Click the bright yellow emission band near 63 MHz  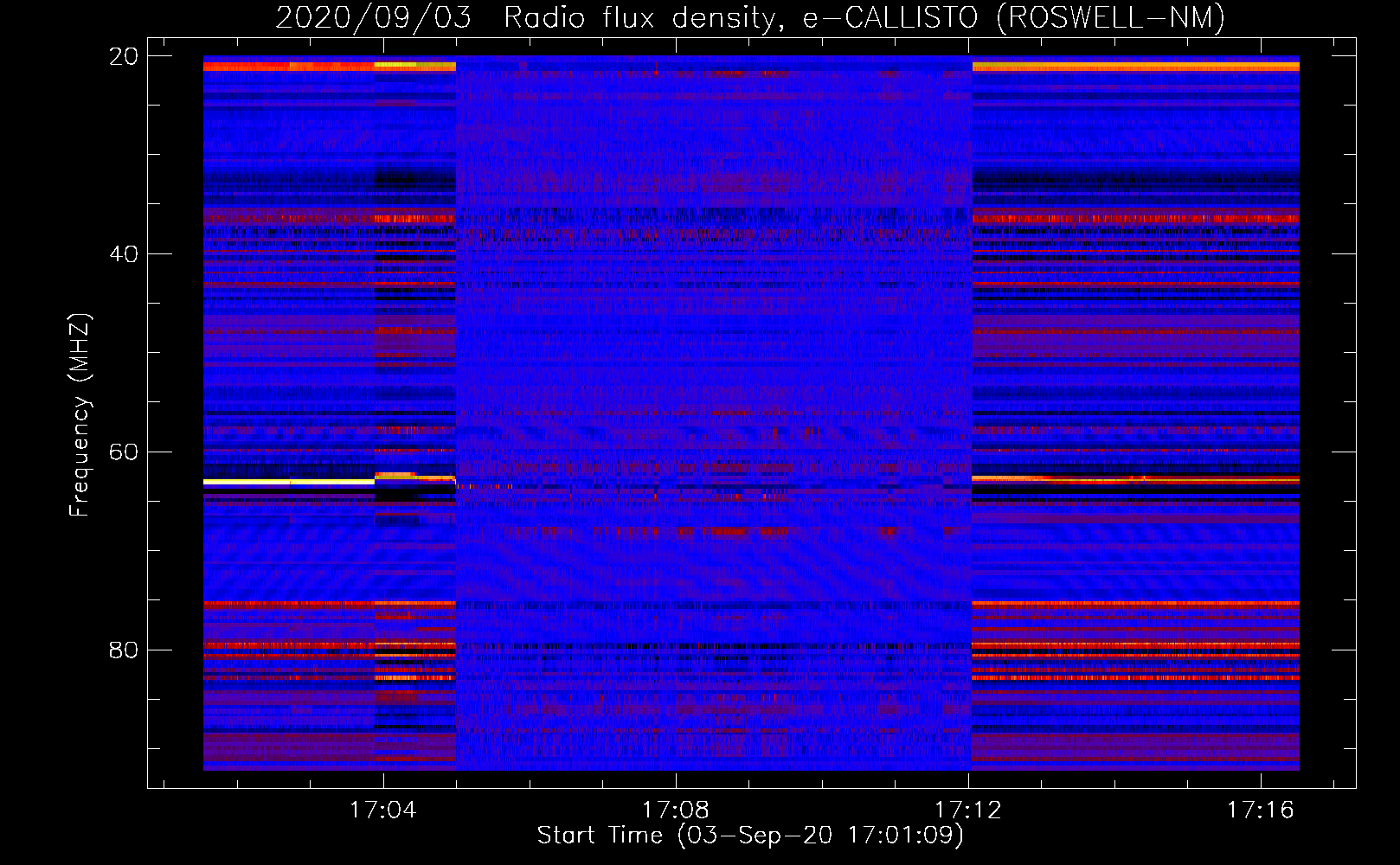289,482
